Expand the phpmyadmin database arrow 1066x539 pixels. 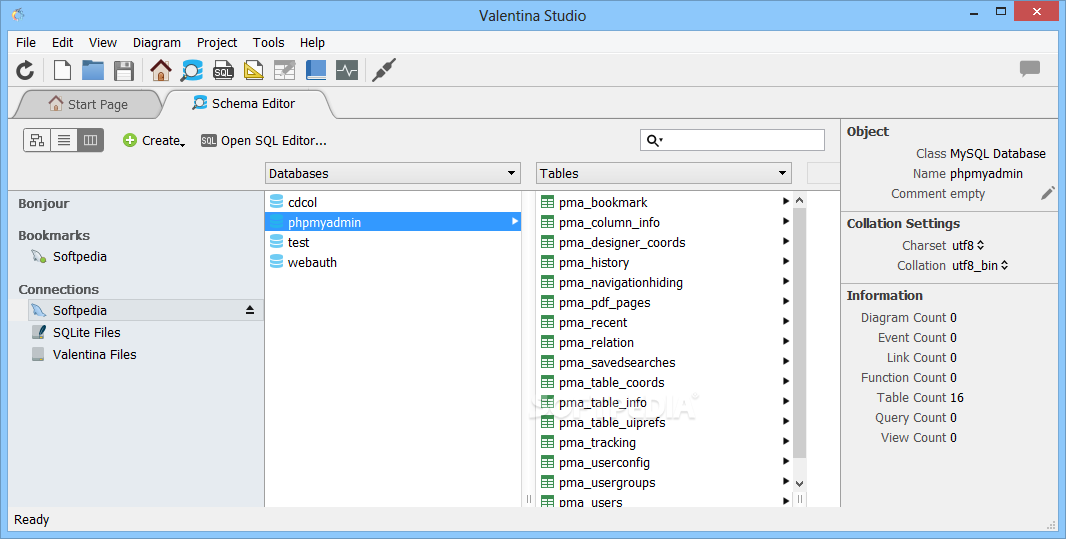515,221
